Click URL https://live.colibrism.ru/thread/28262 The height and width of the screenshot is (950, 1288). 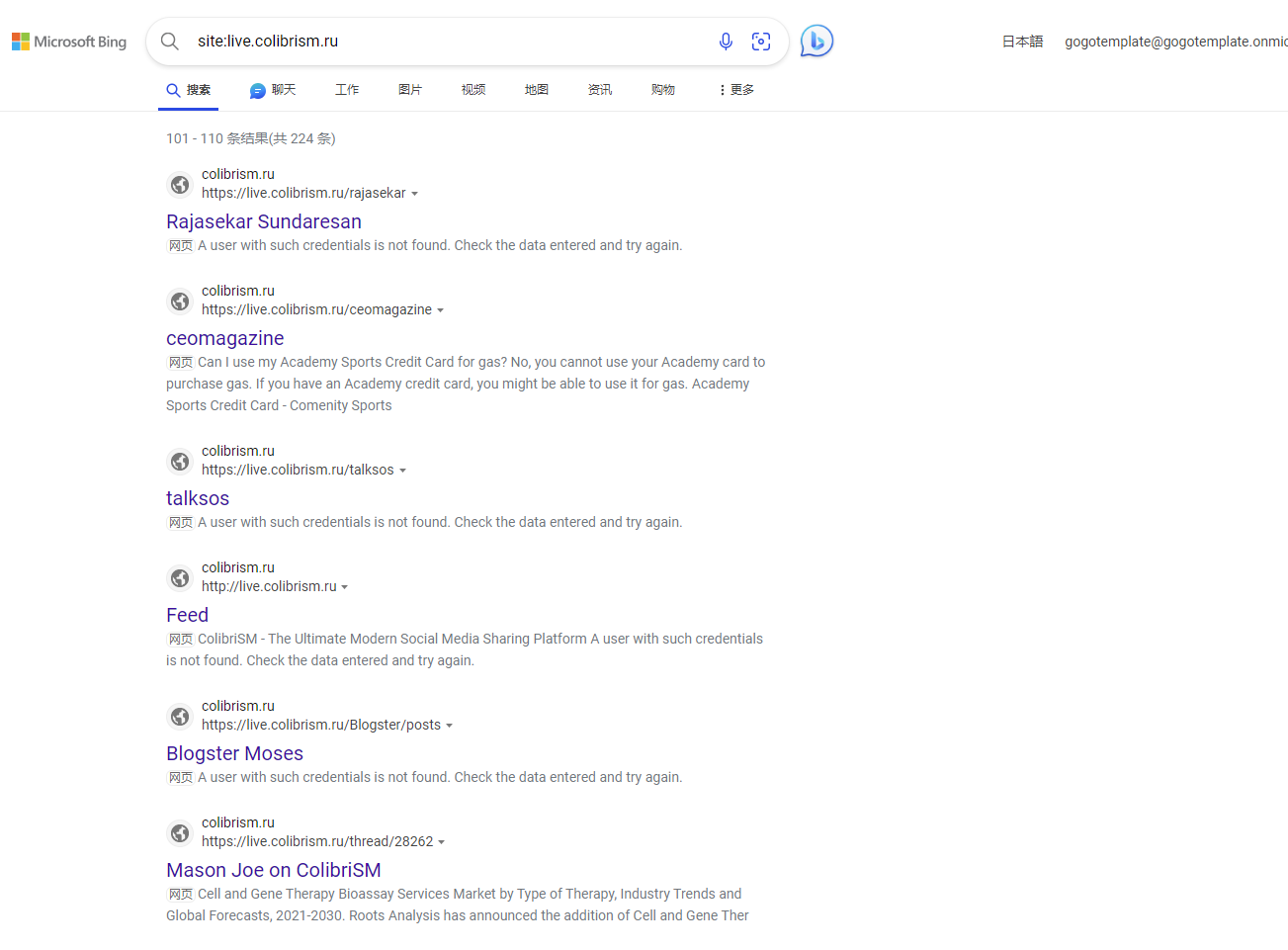click(x=317, y=841)
